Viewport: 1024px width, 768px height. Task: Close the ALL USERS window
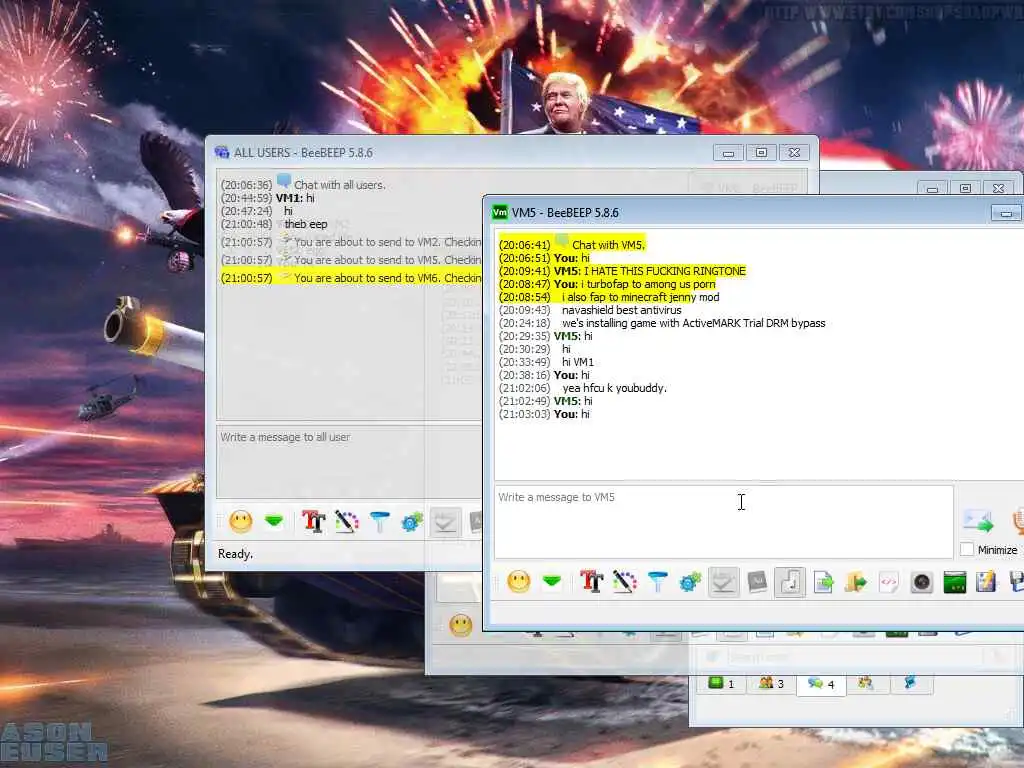point(794,153)
